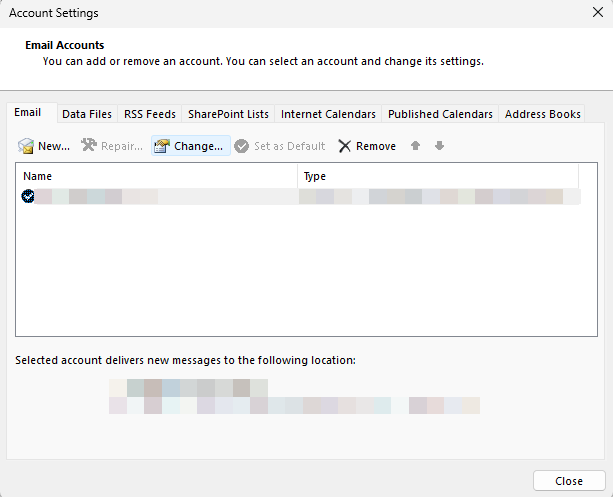This screenshot has width=613, height=497.
Task: Move account up with arrow icon
Action: coord(415,146)
